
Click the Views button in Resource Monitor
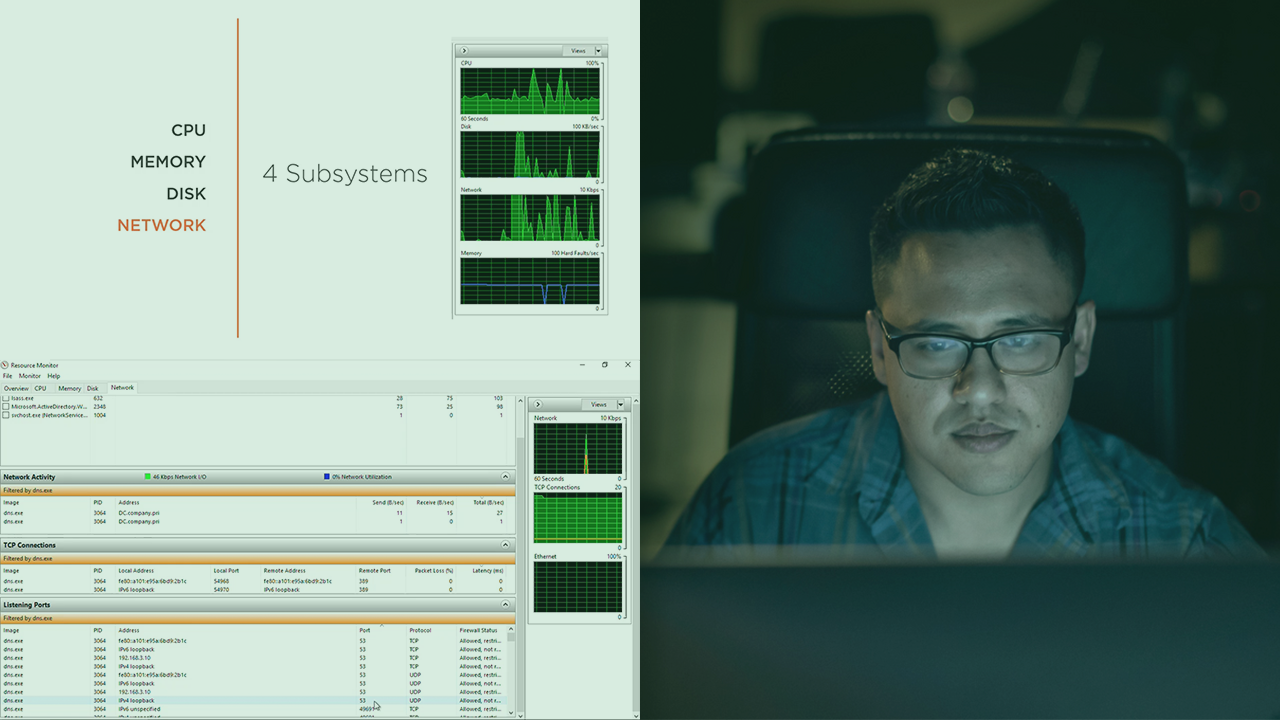[x=598, y=405]
